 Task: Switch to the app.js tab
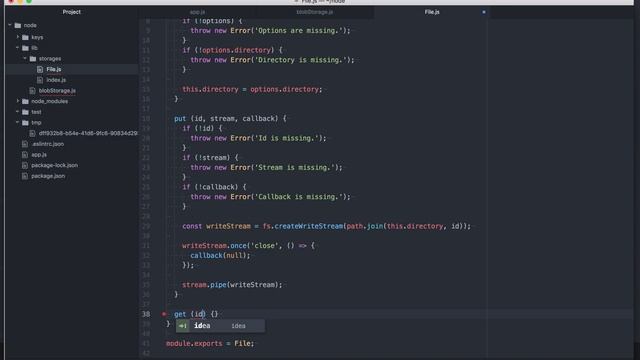point(198,12)
